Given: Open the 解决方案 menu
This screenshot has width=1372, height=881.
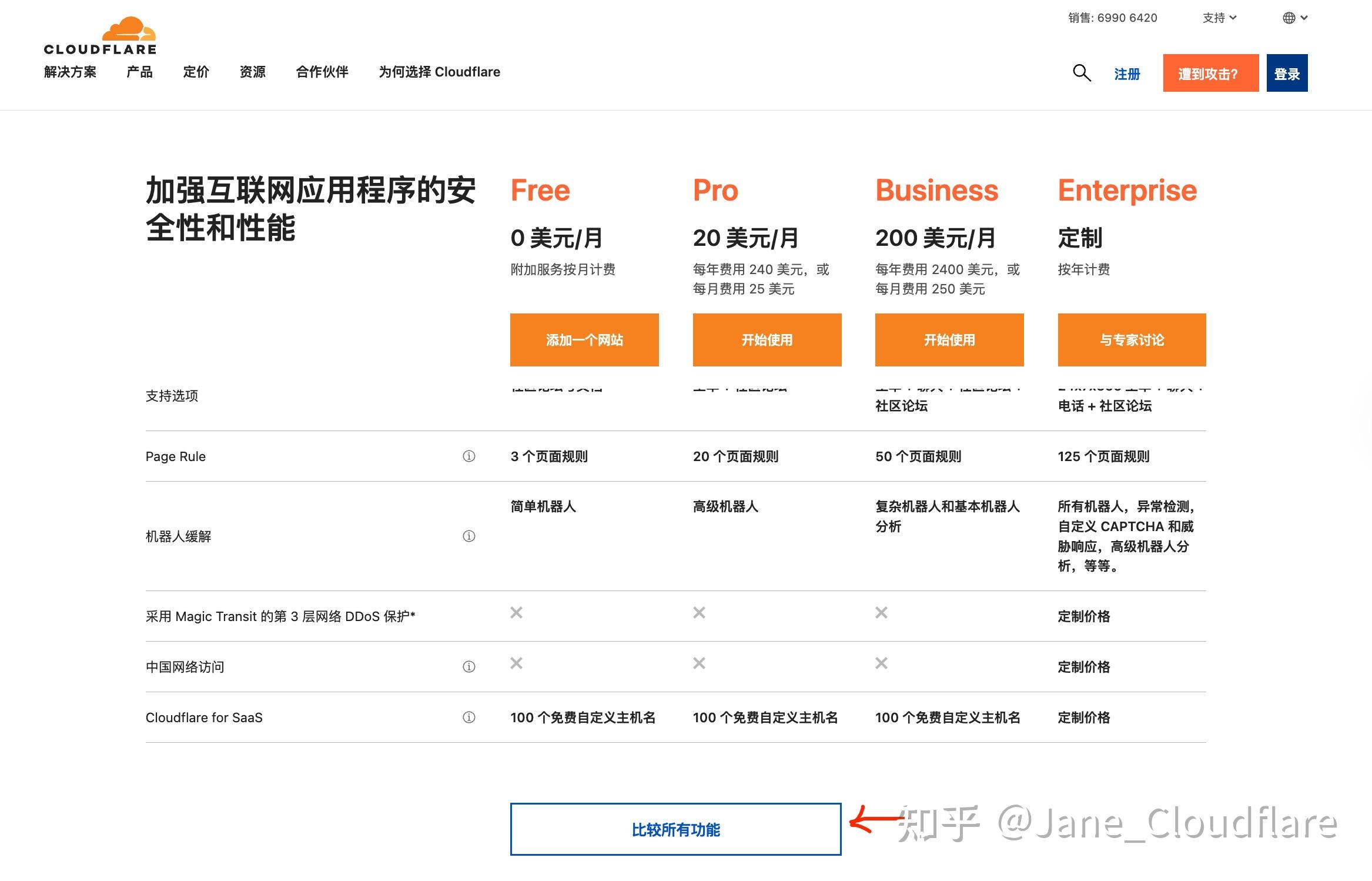Looking at the screenshot, I should point(70,72).
